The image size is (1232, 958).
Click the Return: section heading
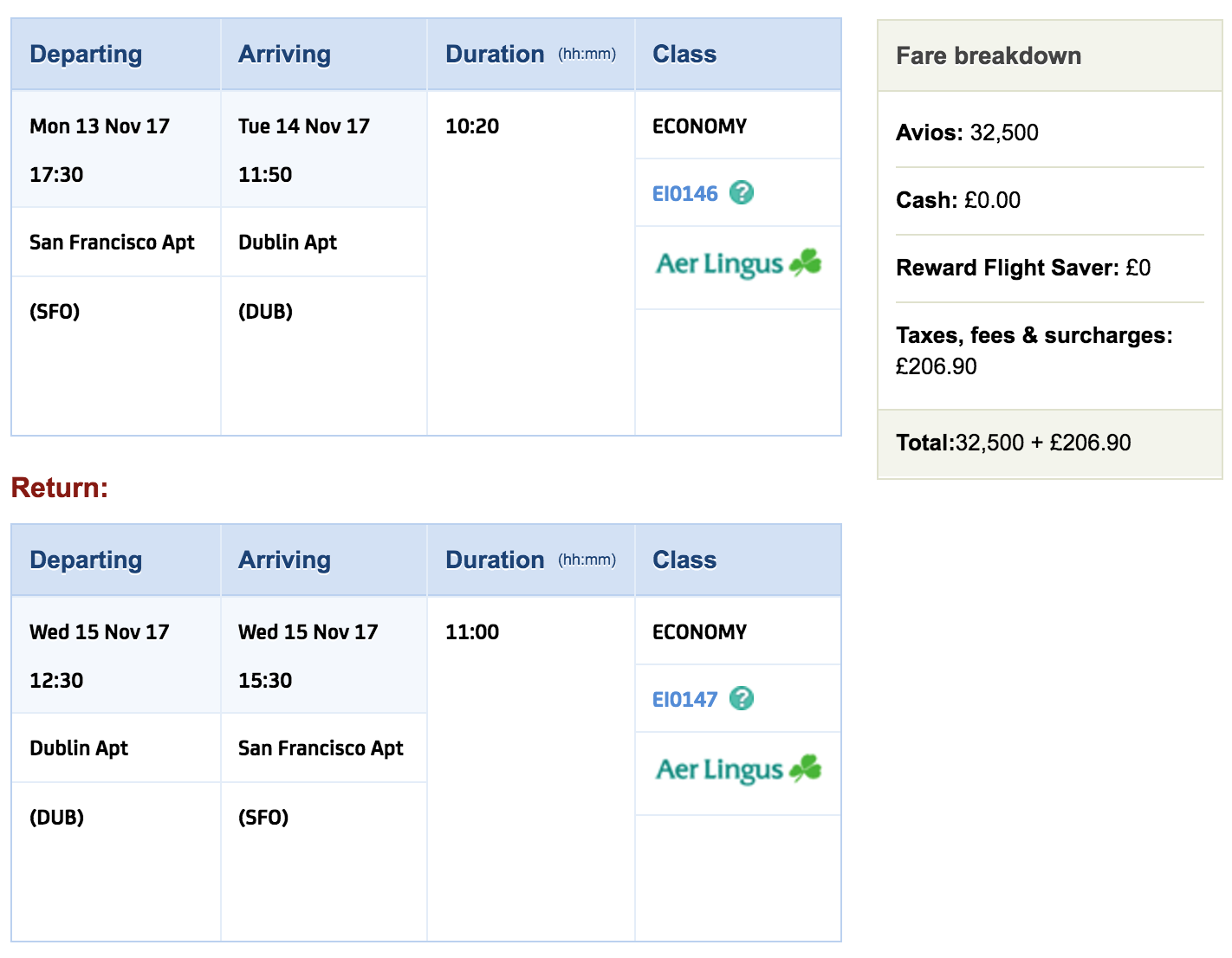[x=60, y=488]
